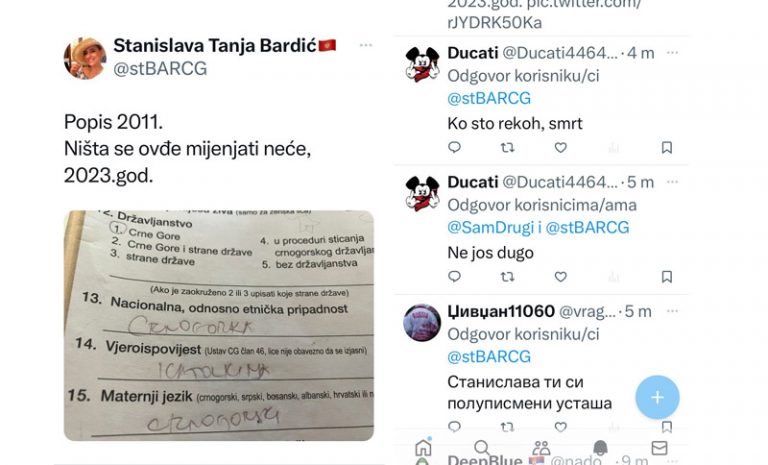Open Search from the bottom navigation bar
Screen dimensions: 768x465
[x=482, y=447]
